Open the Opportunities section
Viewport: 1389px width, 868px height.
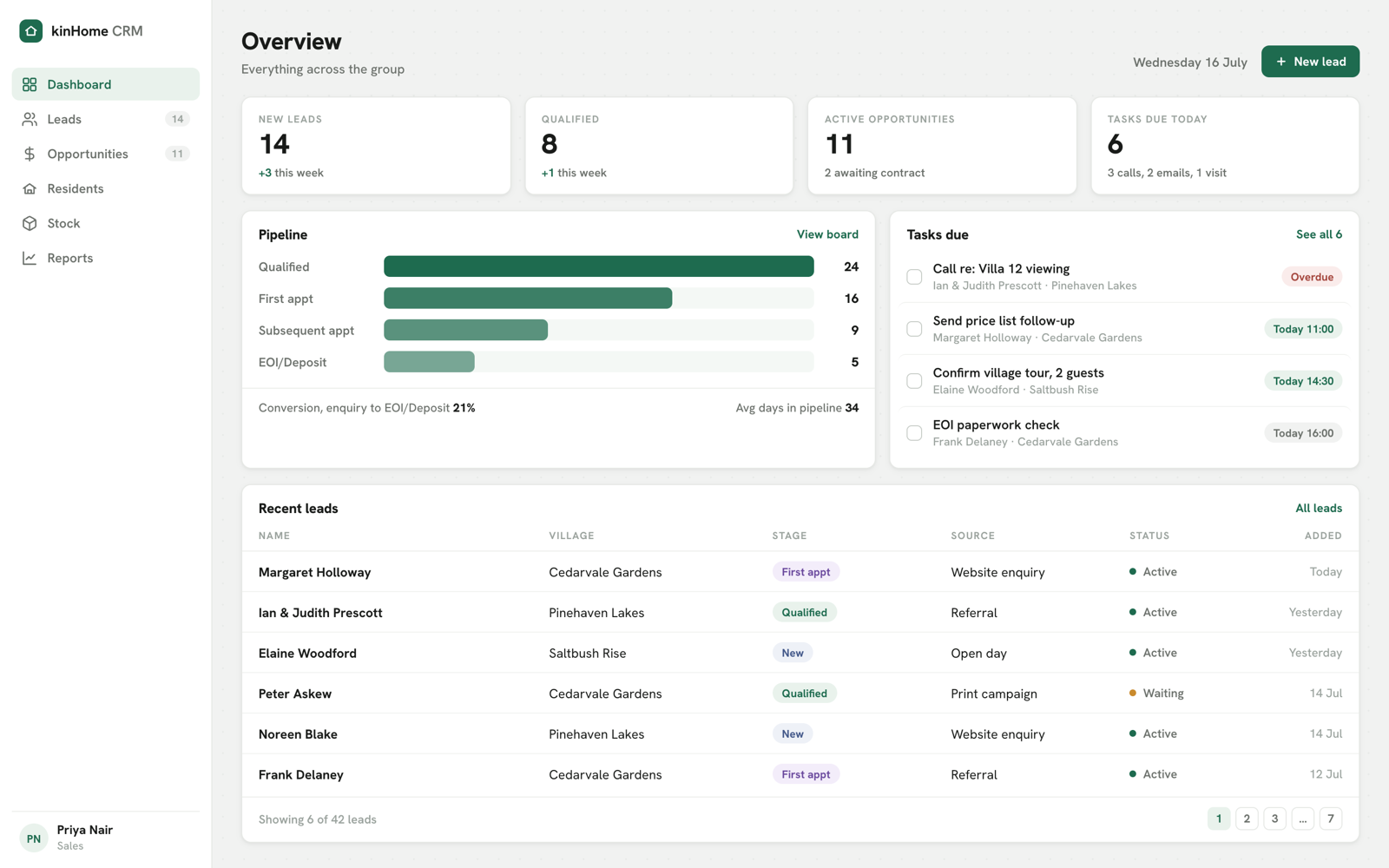click(106, 154)
